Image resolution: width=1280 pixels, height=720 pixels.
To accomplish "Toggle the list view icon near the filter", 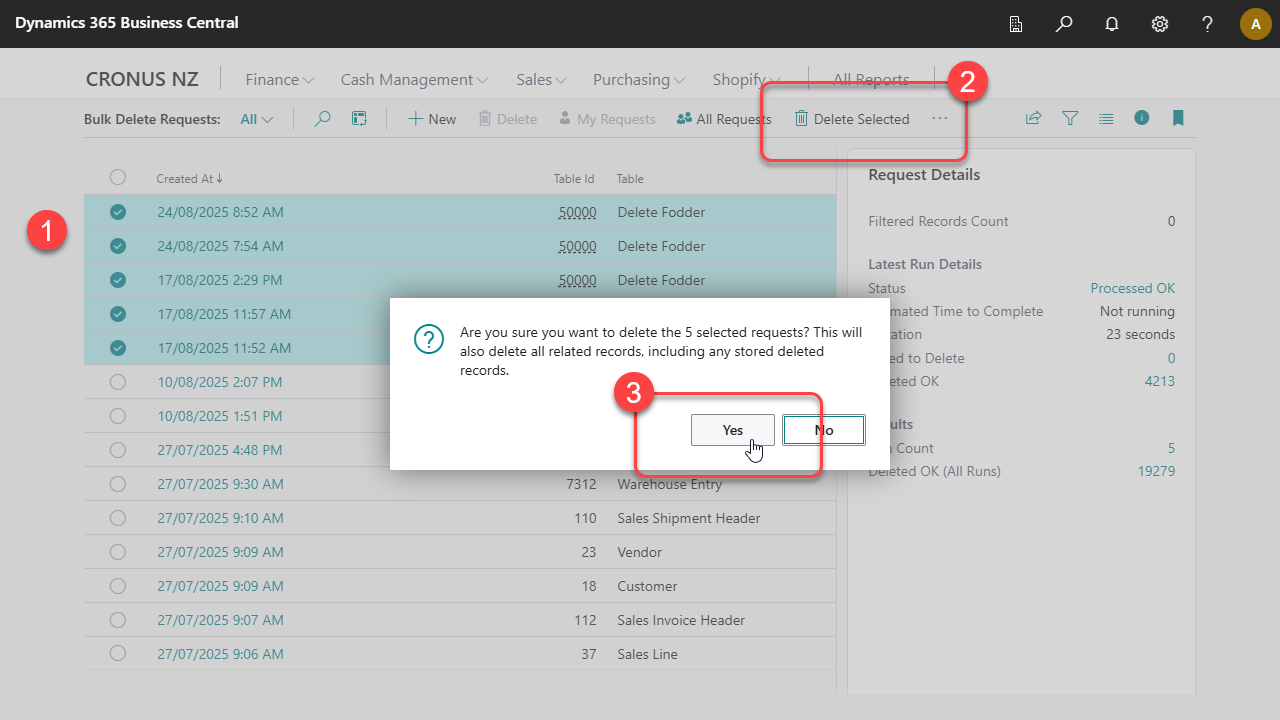I will point(1106,118).
